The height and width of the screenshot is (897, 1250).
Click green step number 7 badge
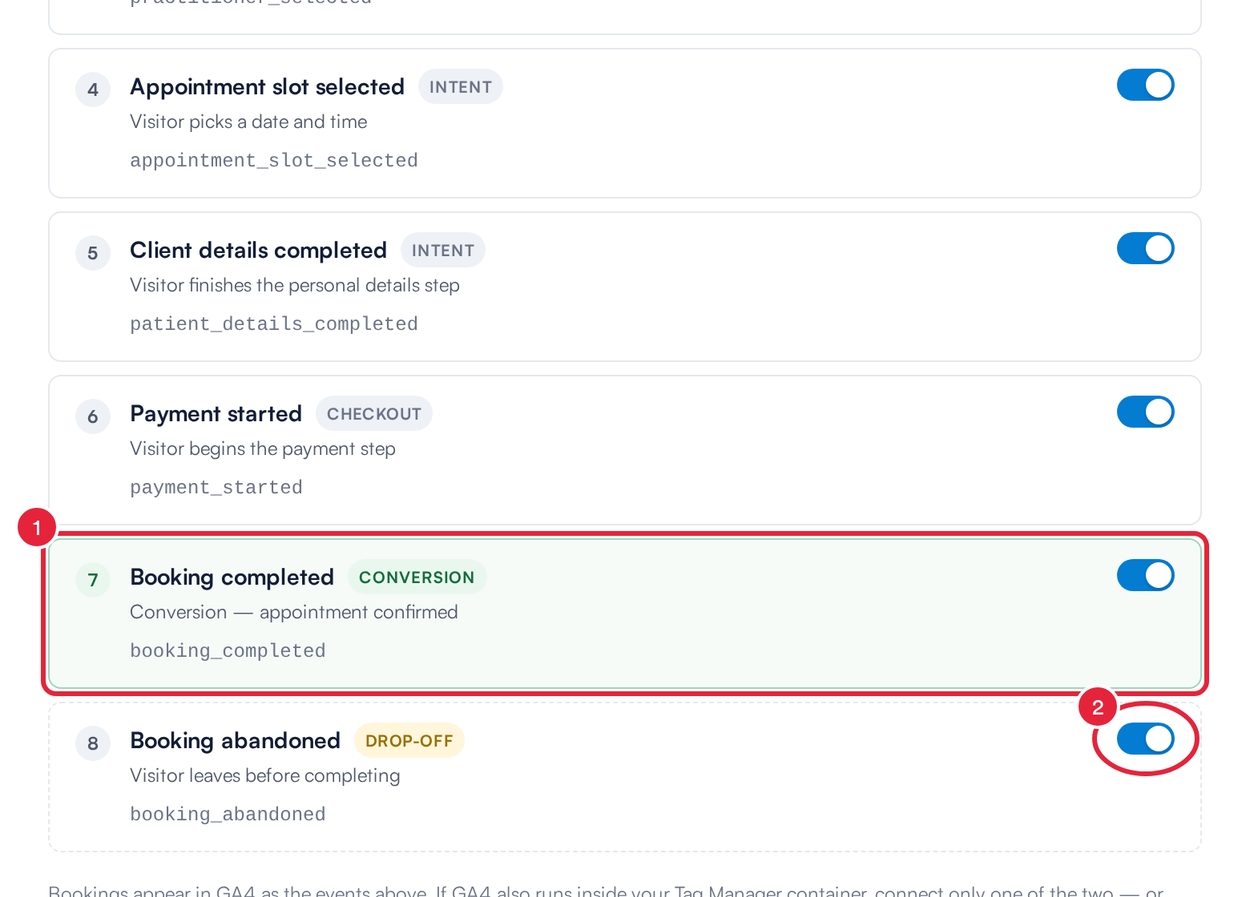(93, 580)
